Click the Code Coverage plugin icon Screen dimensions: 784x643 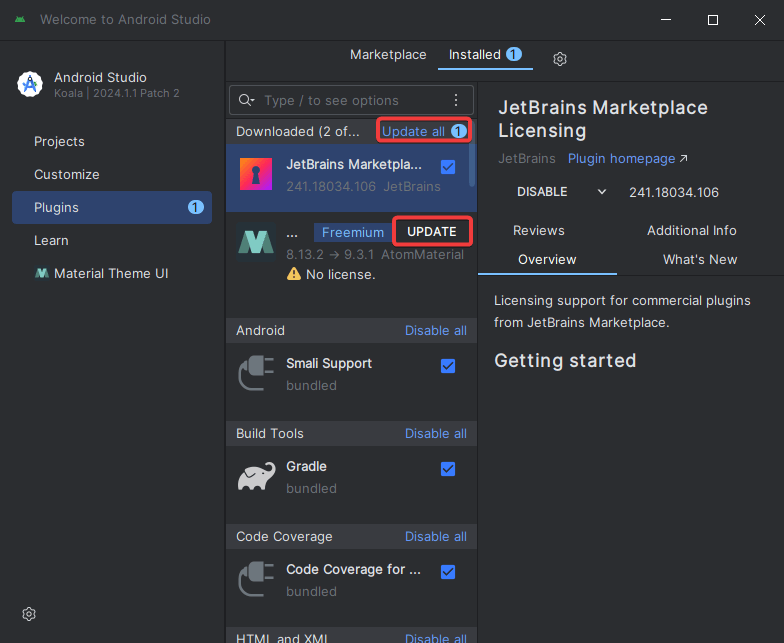click(256, 580)
